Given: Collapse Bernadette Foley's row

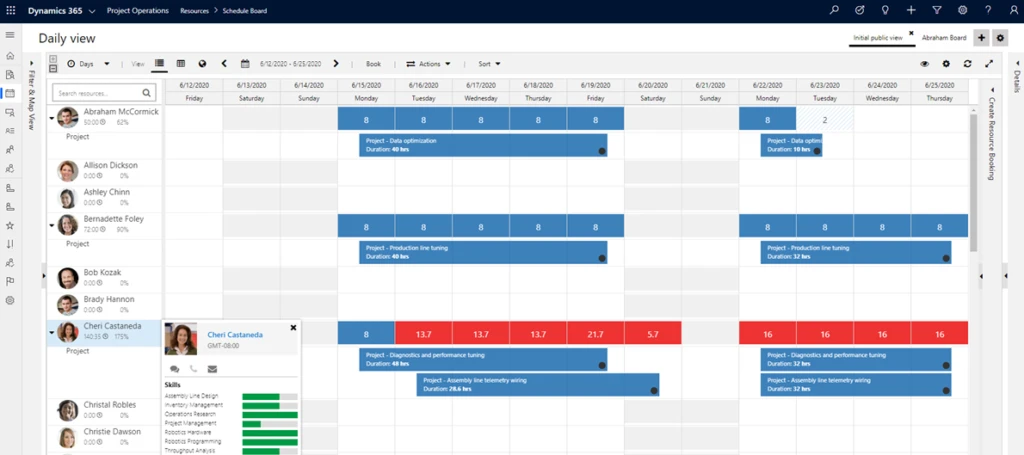Looking at the screenshot, I should click(52, 225).
